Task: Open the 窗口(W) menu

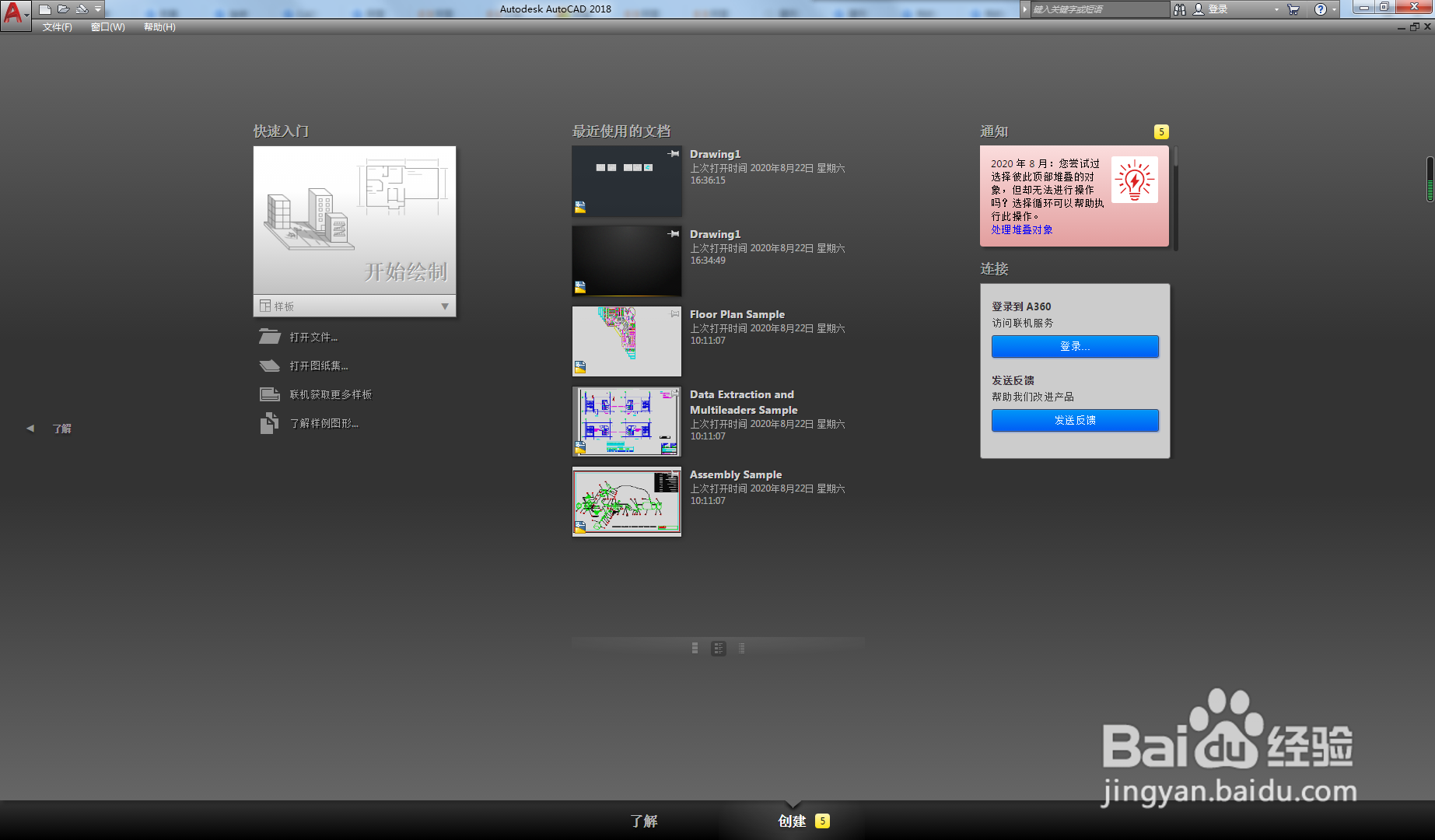Action: coord(107,27)
